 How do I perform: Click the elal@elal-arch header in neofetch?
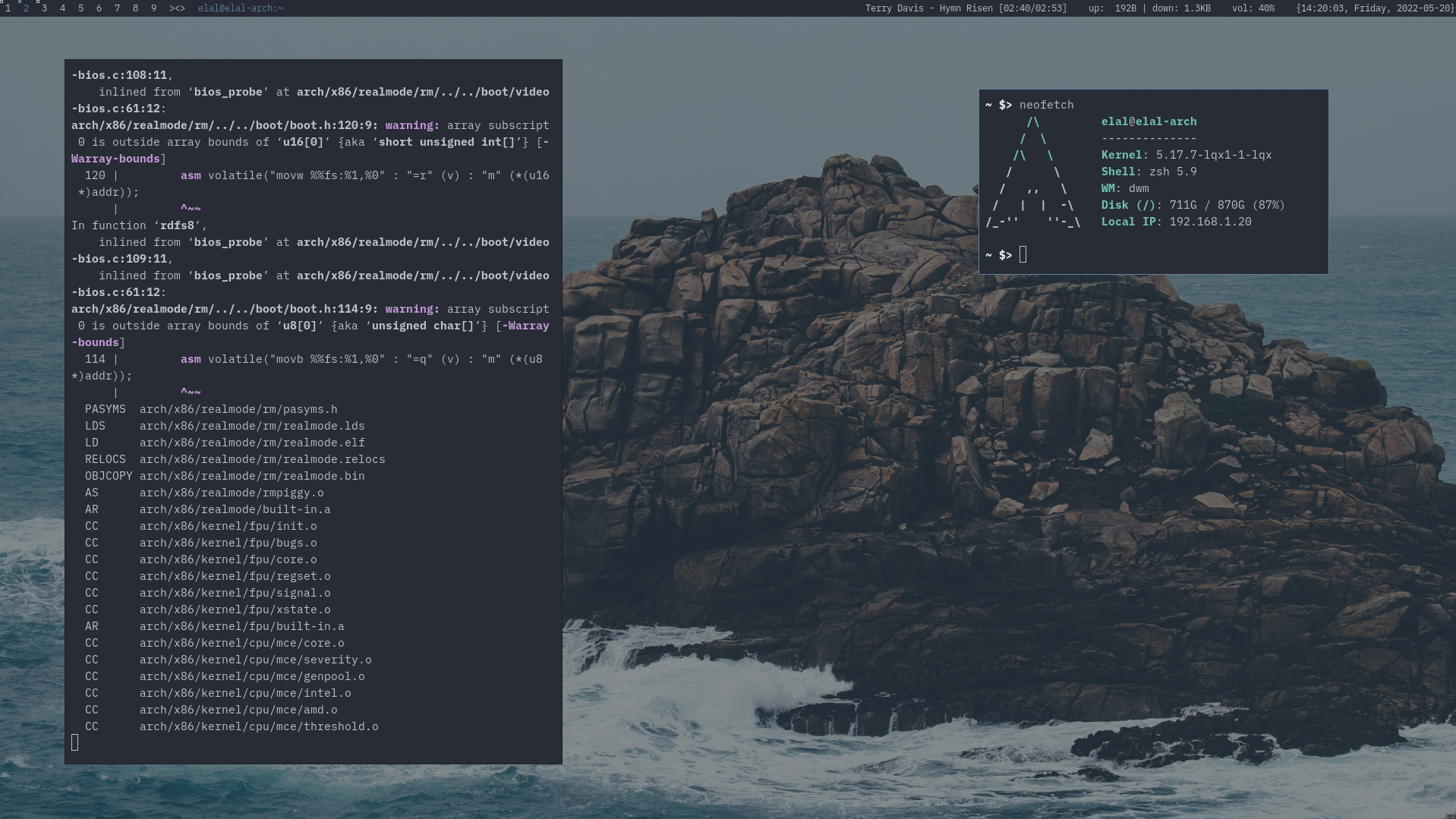pos(1149,121)
